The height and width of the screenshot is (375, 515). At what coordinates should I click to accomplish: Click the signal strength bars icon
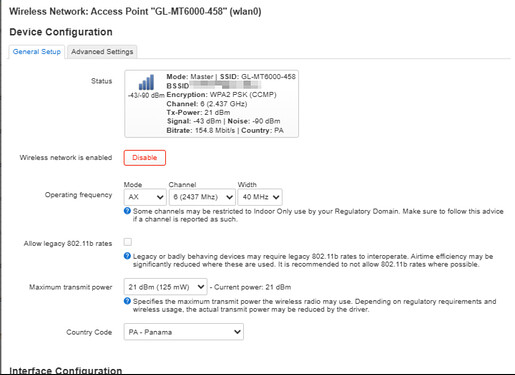[146, 82]
